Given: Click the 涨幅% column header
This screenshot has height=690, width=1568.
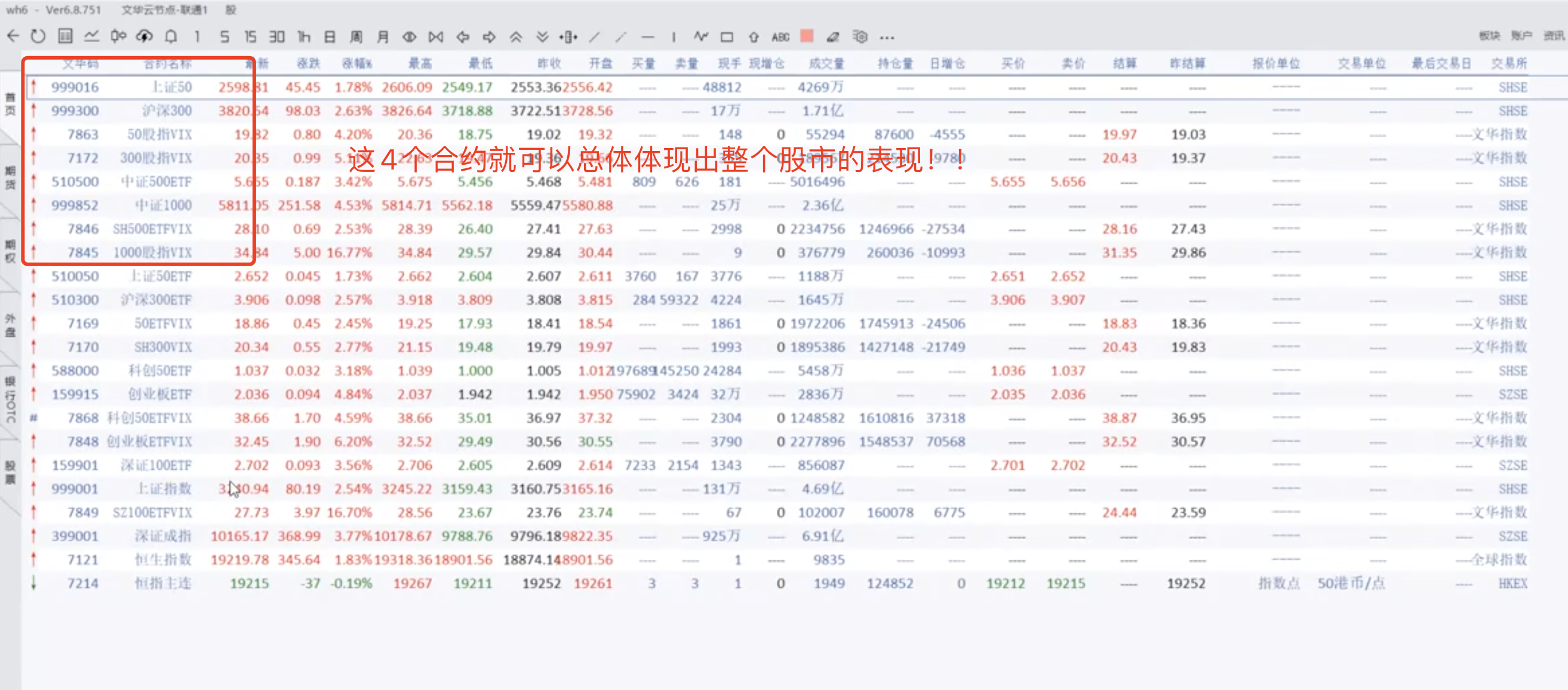Looking at the screenshot, I should pyautogui.click(x=356, y=63).
